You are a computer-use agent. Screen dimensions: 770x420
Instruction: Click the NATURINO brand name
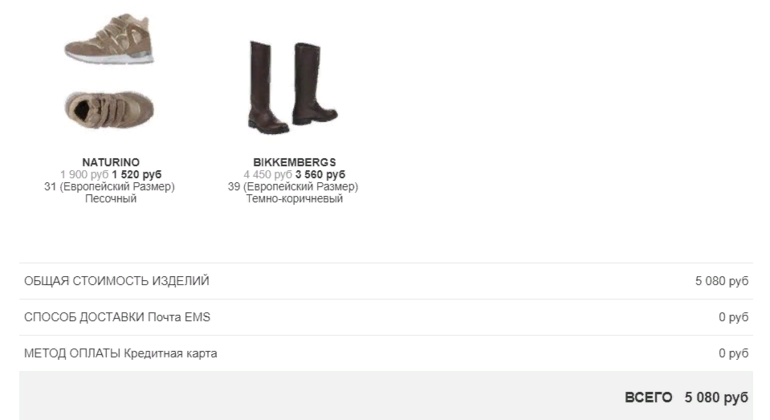tap(110, 162)
